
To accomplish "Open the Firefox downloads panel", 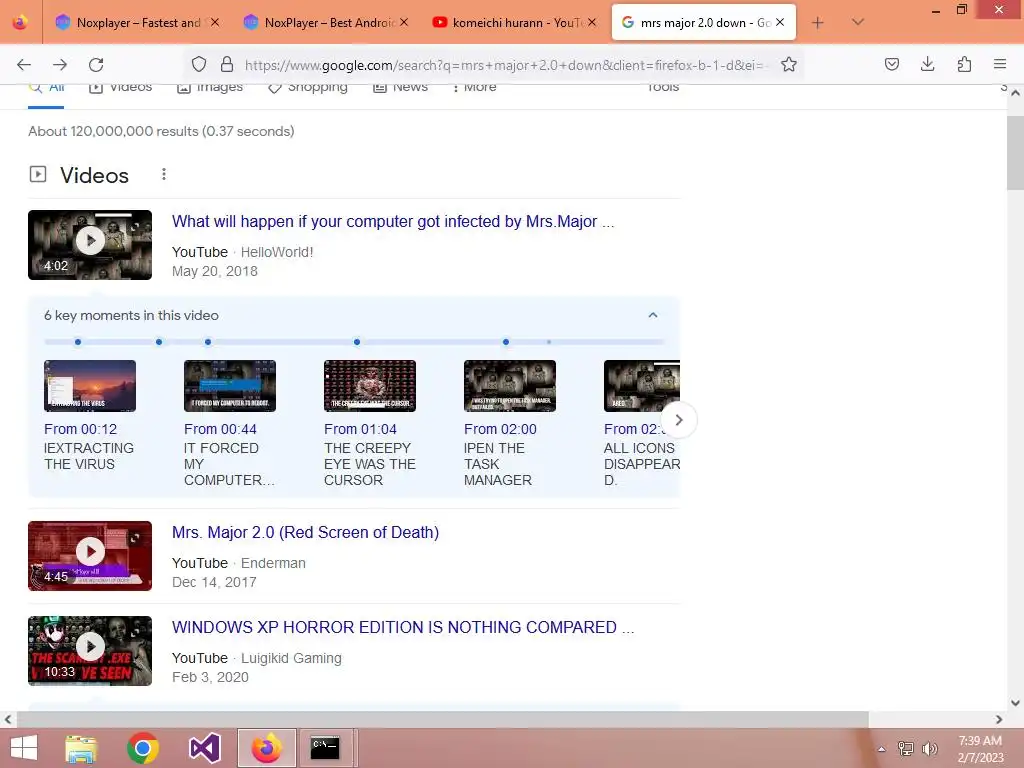I will [x=927, y=64].
